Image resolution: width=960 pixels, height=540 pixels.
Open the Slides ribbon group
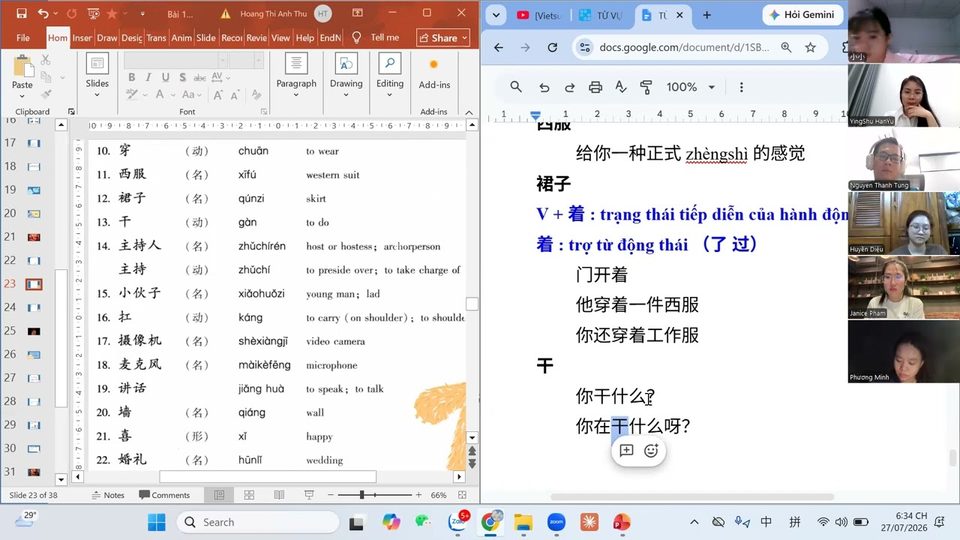tap(97, 75)
